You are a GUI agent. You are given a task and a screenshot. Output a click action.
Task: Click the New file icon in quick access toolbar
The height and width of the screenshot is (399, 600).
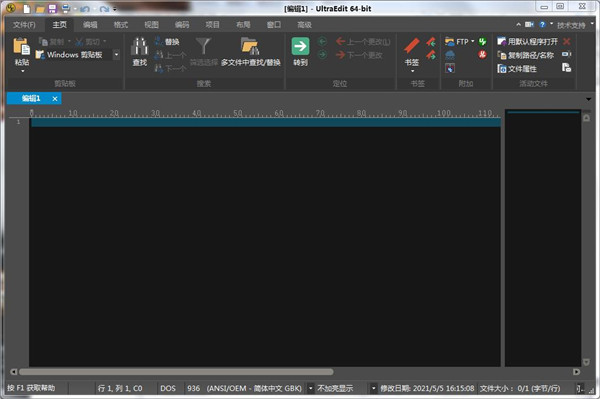[26, 8]
